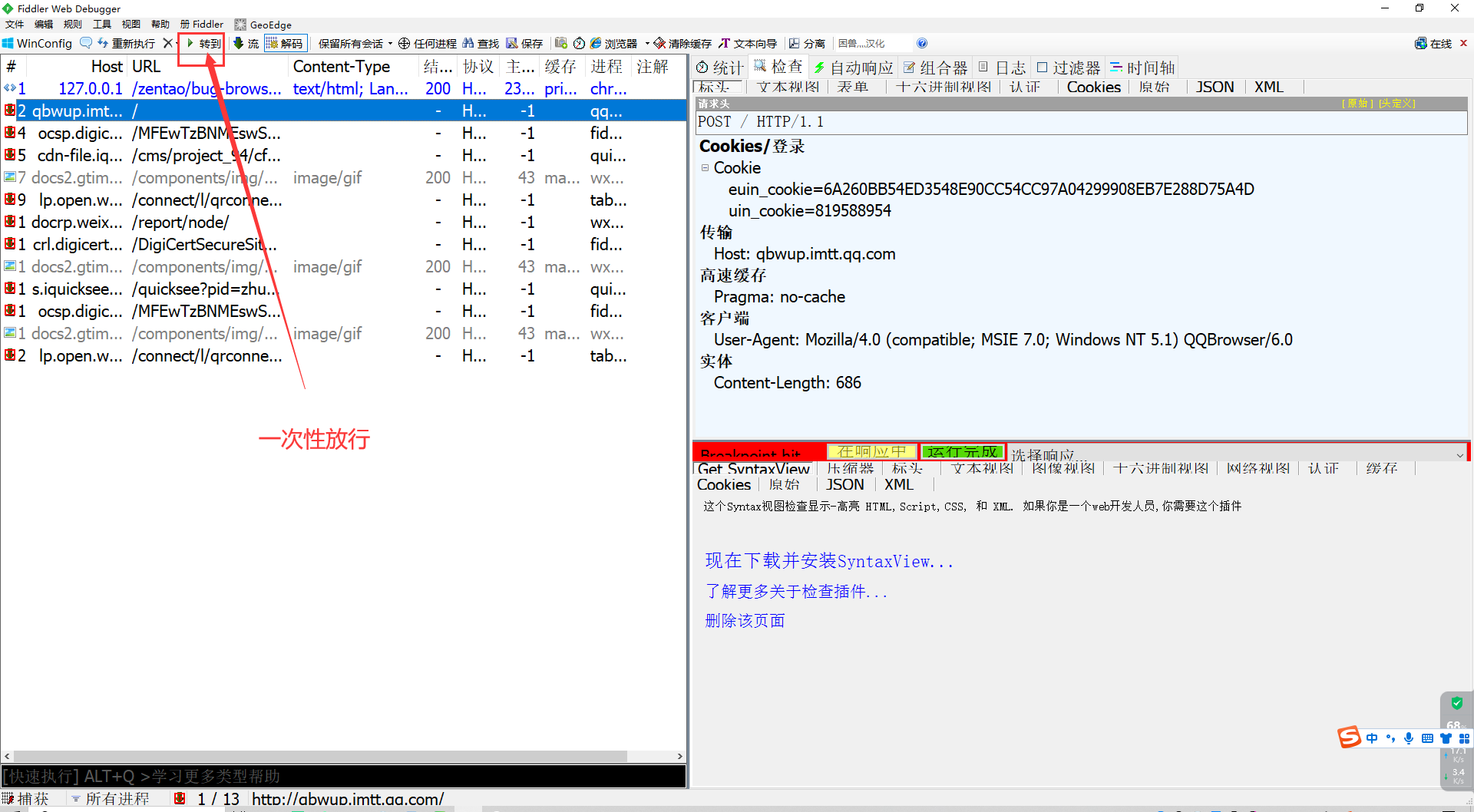
Task: Click the 转到 (Go) resume button
Action: click(203, 44)
